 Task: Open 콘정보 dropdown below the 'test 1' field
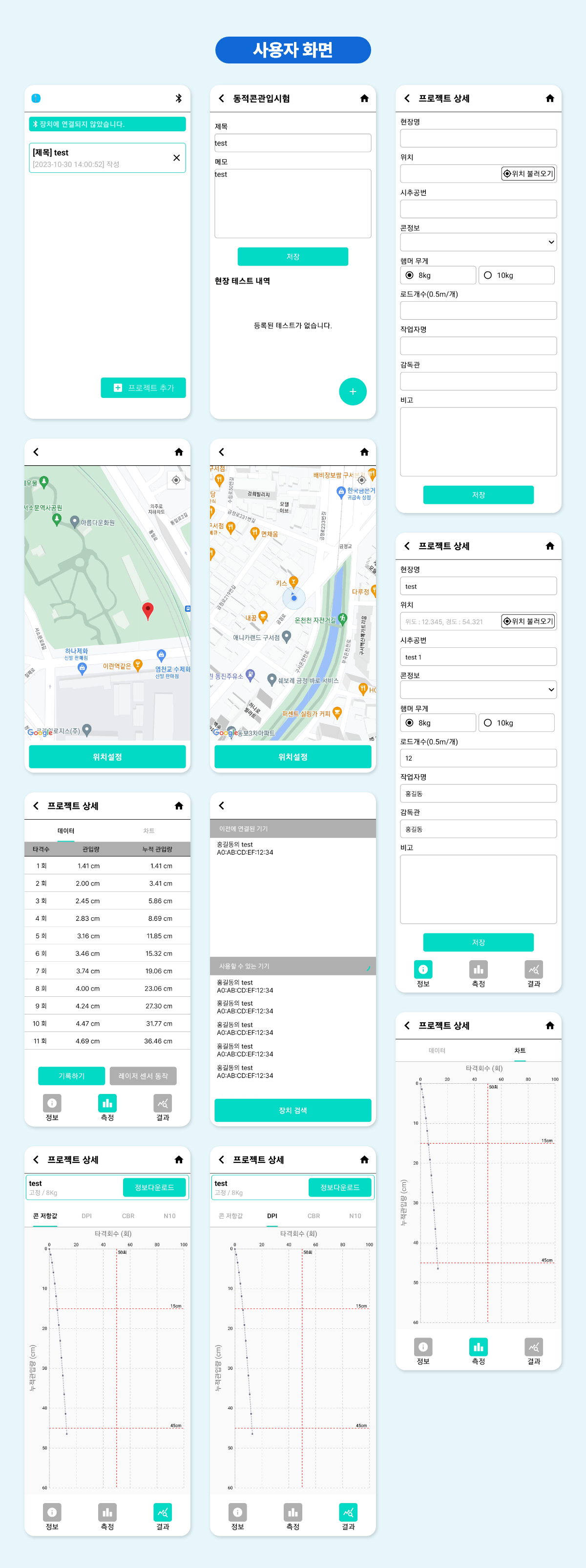click(478, 690)
